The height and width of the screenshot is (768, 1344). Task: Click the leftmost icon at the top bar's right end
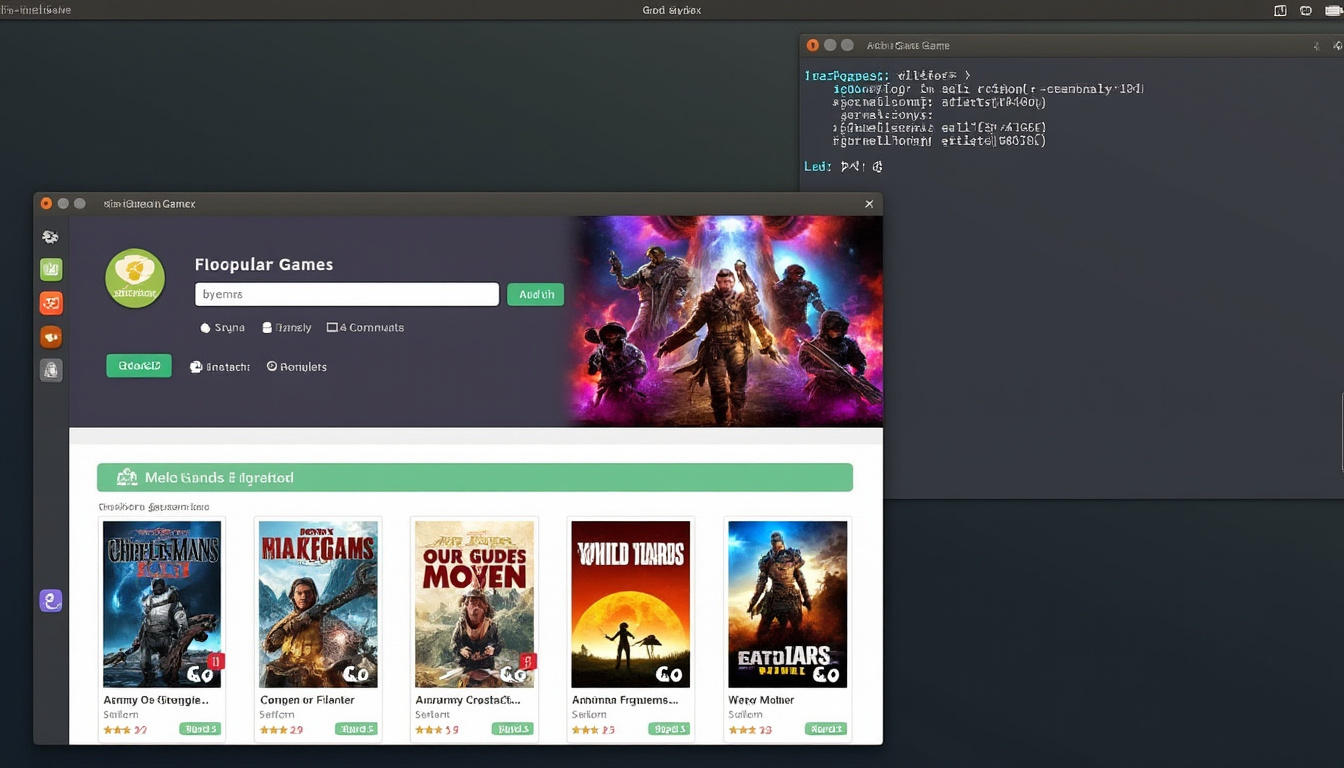[1280, 10]
